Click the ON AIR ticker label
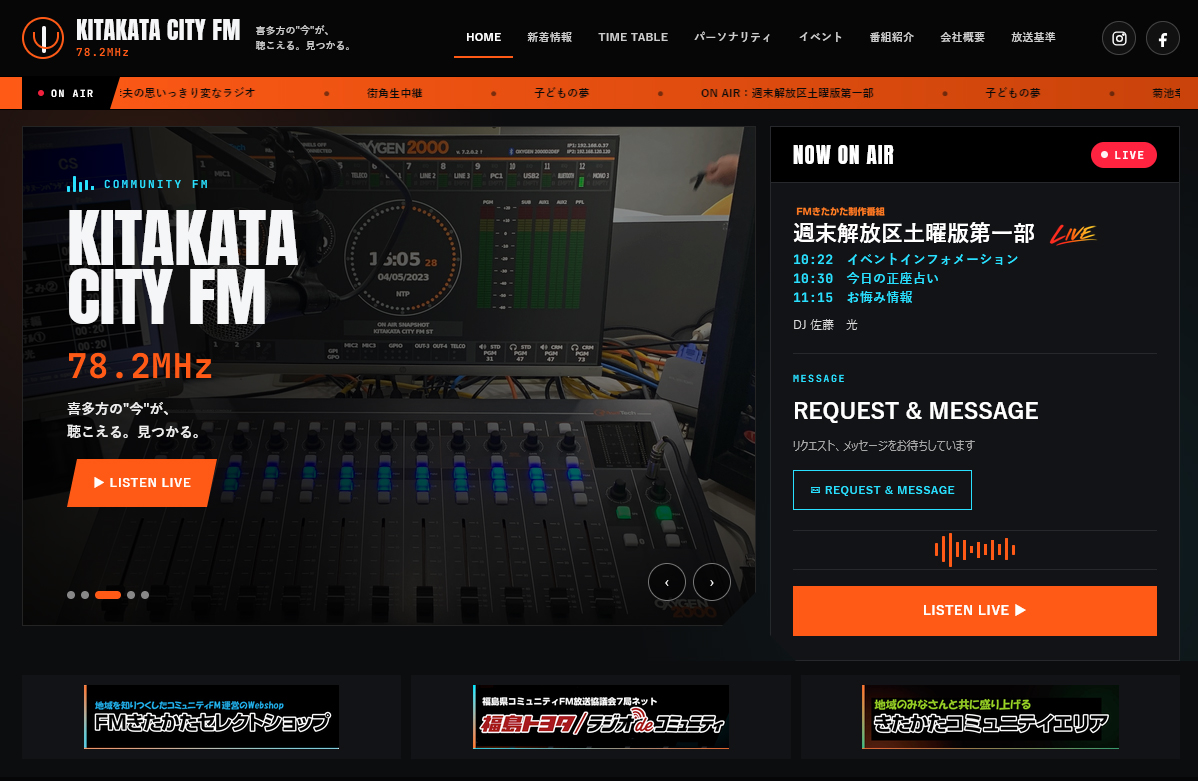The width and height of the screenshot is (1198, 781). tap(66, 93)
